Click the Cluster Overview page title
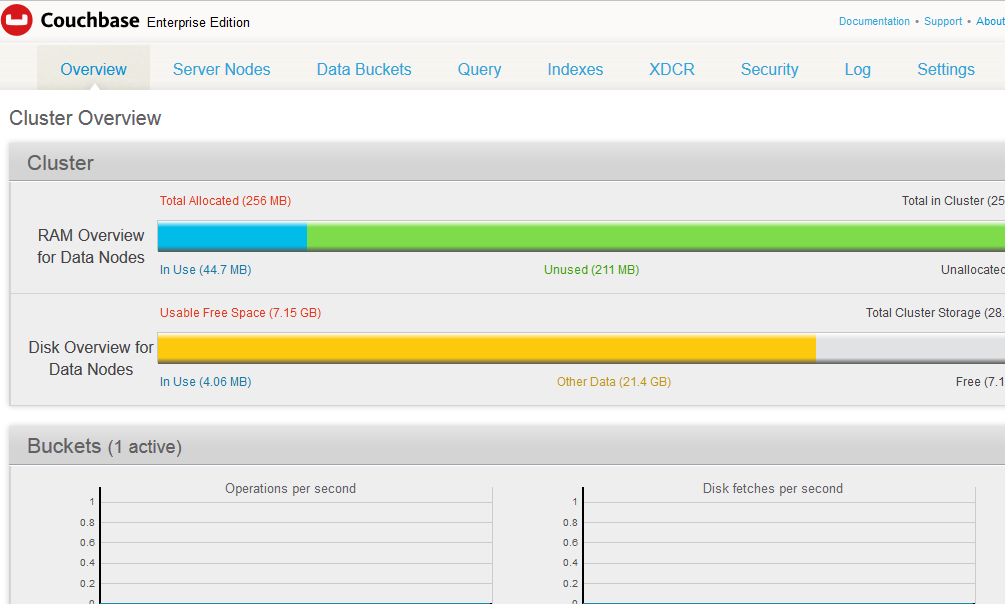Viewport: 1005px width, 604px height. [85, 118]
